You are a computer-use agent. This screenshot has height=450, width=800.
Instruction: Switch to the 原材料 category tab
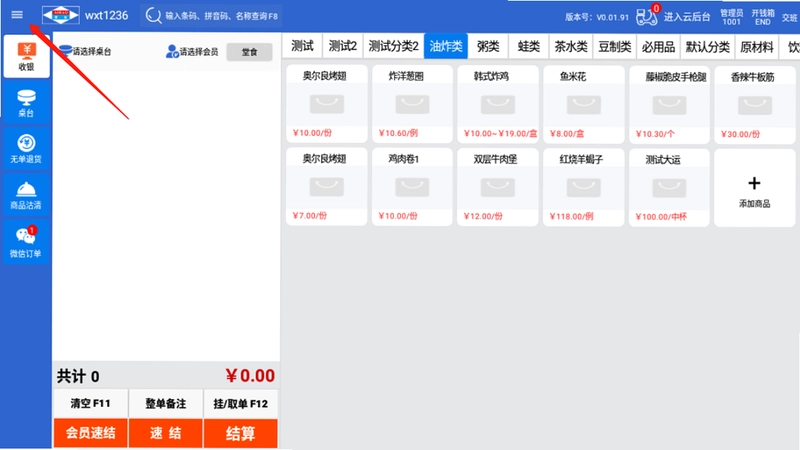(757, 47)
